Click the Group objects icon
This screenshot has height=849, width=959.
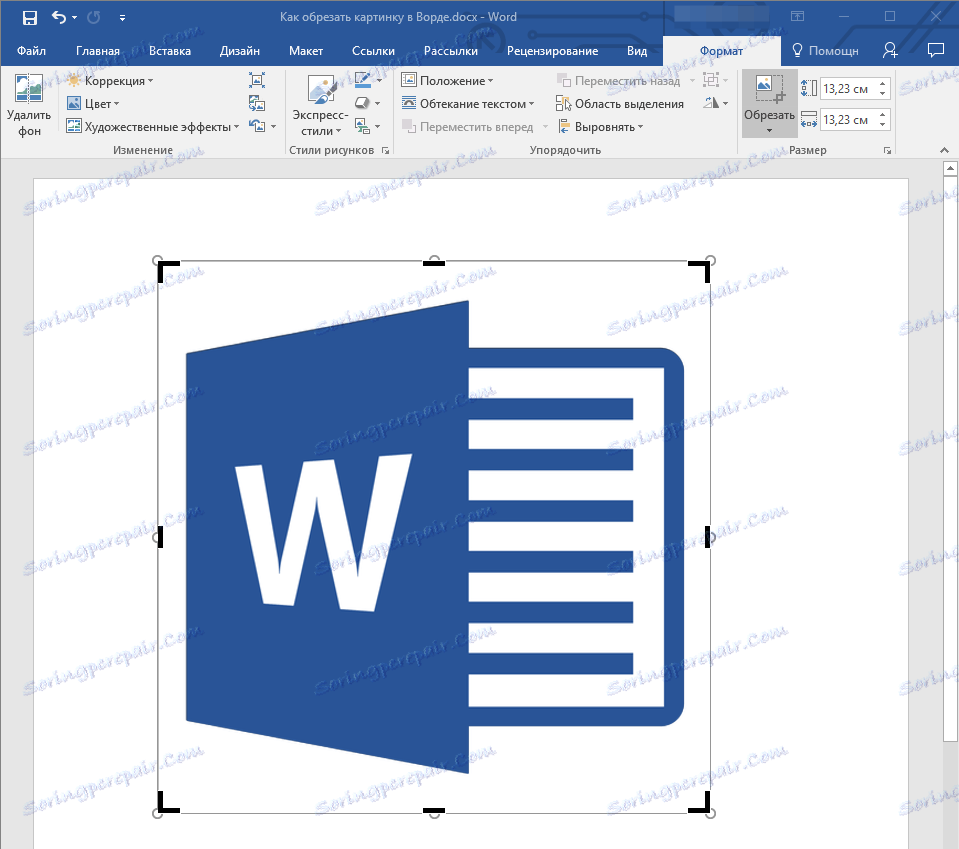711,80
